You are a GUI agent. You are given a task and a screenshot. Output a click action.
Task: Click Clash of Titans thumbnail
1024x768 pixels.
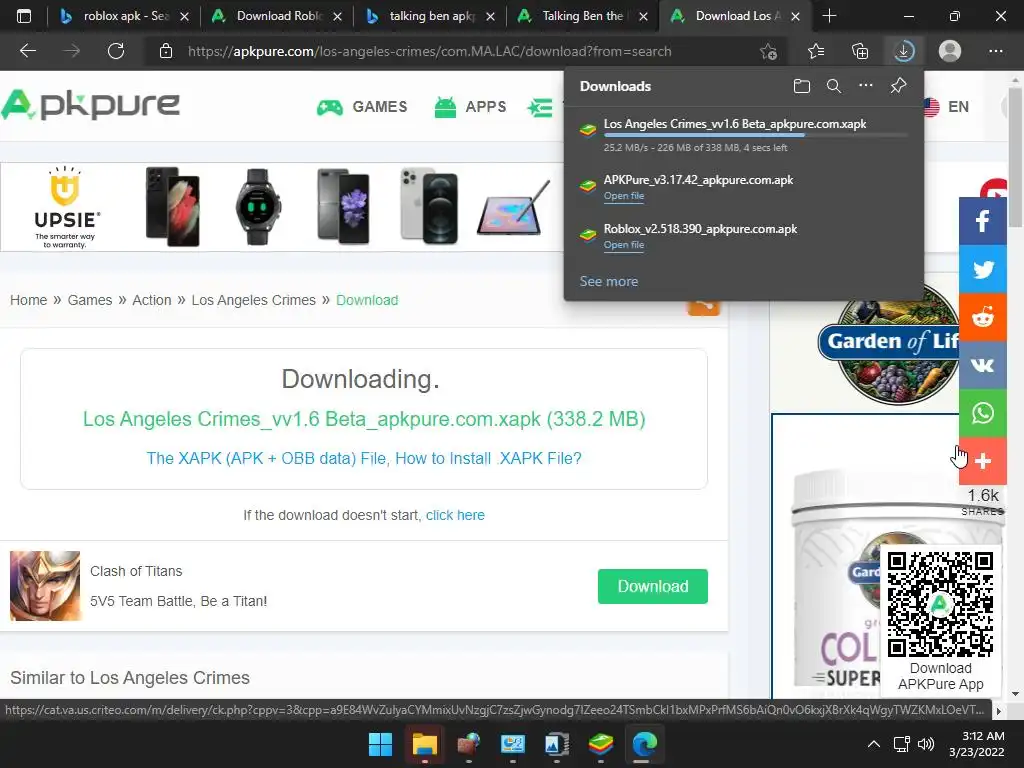click(x=45, y=586)
